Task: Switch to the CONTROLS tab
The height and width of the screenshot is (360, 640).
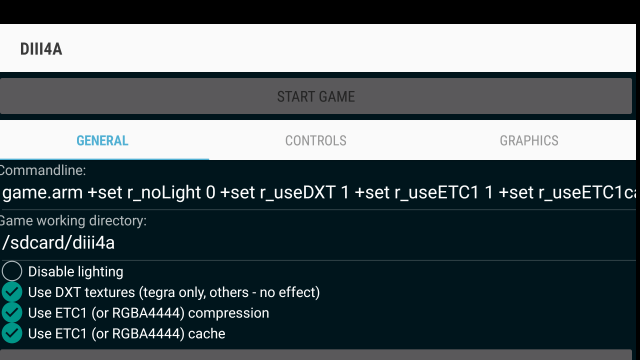Action: [316, 140]
